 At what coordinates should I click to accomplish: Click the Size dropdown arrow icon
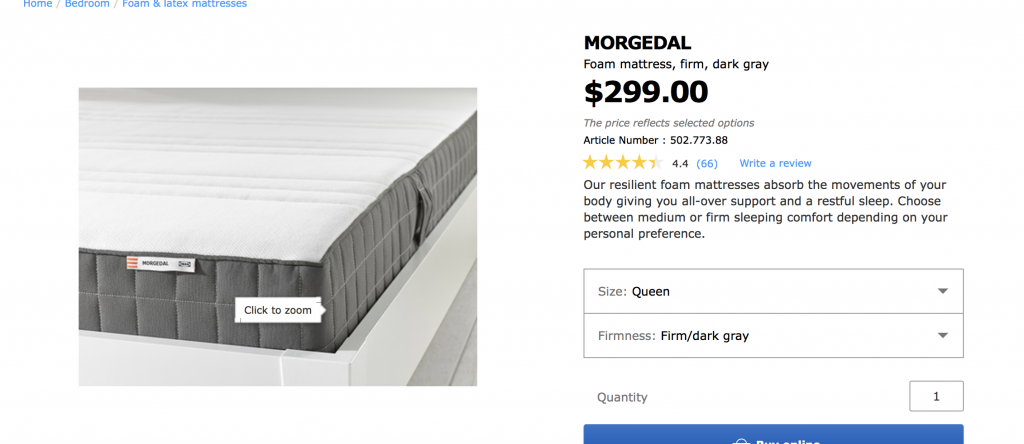(x=942, y=291)
